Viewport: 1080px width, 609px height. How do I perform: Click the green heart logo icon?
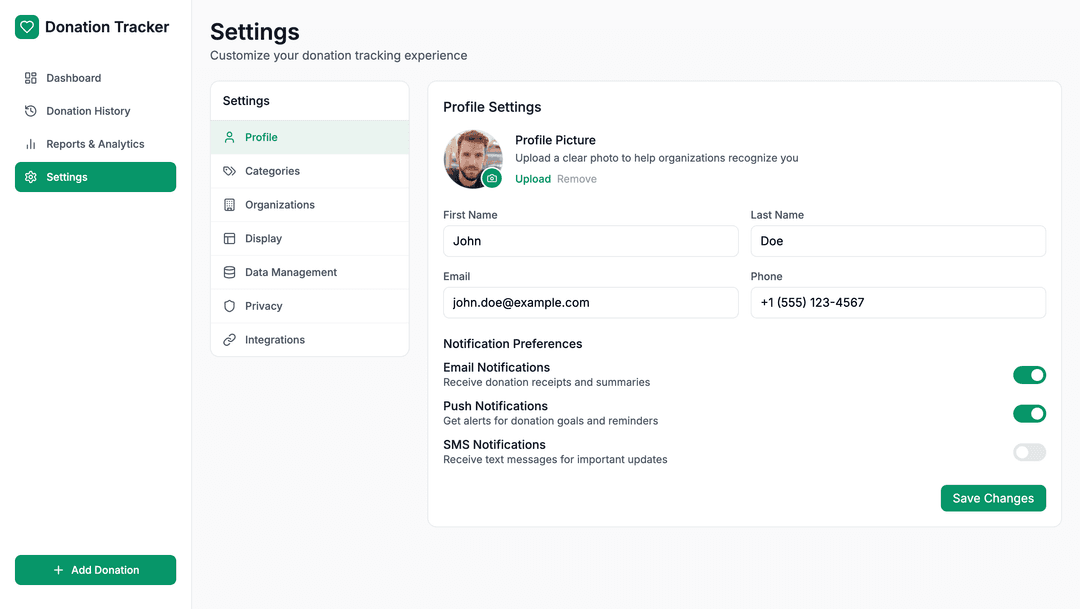[27, 27]
